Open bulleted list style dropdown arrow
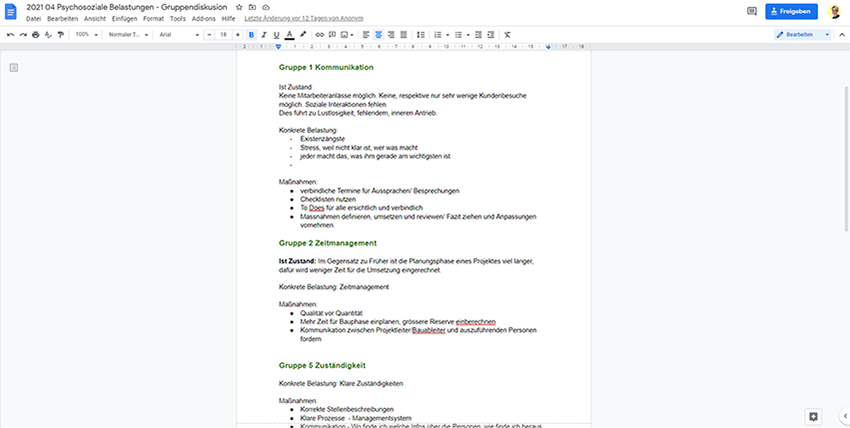 [468, 35]
